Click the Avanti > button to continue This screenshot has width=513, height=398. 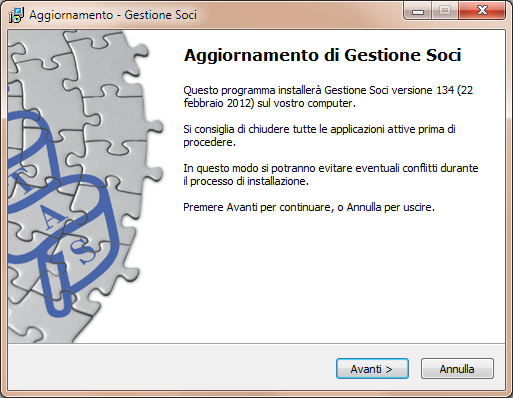[372, 369]
